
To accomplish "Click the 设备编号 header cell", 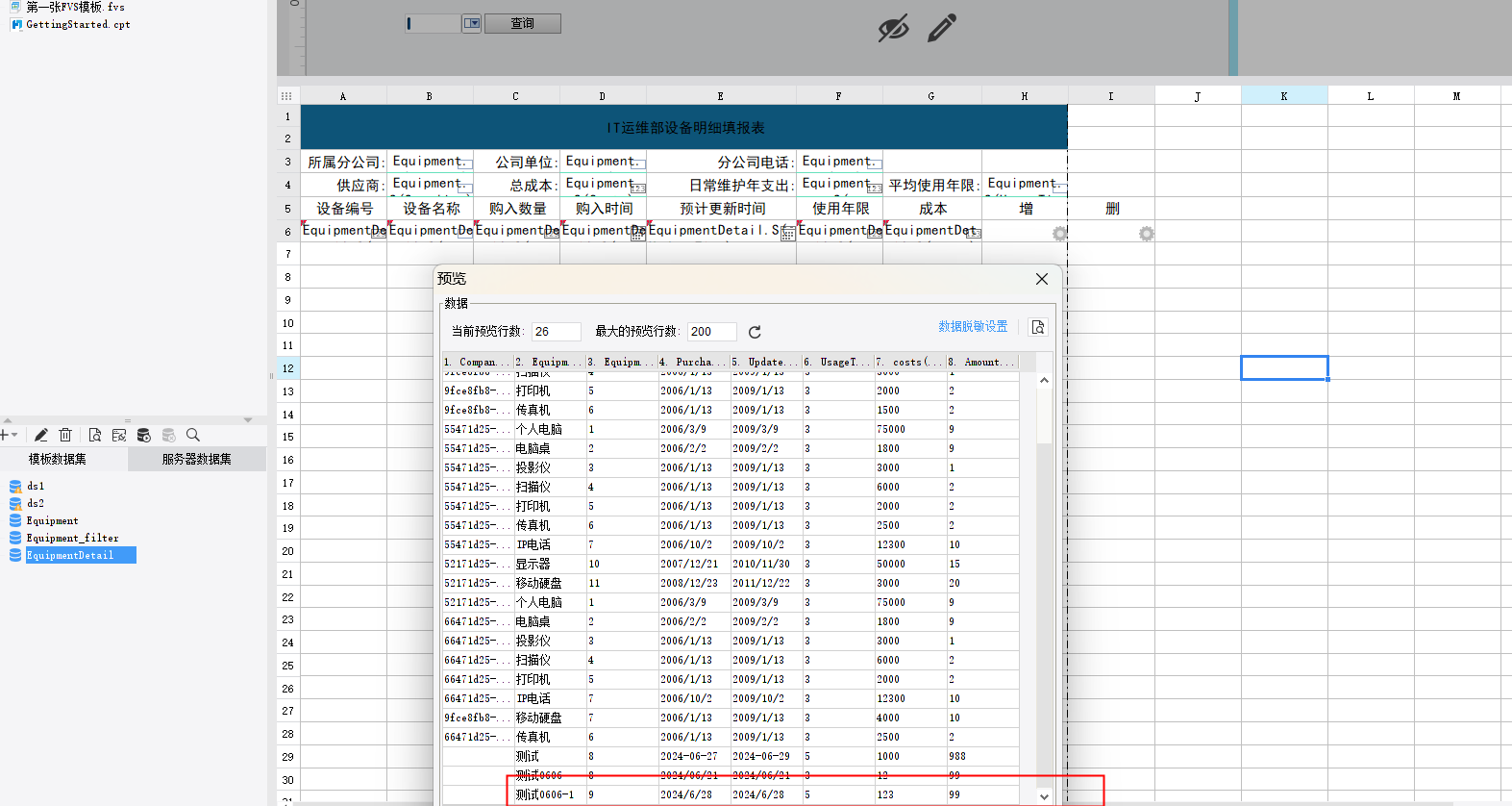I will click(344, 209).
